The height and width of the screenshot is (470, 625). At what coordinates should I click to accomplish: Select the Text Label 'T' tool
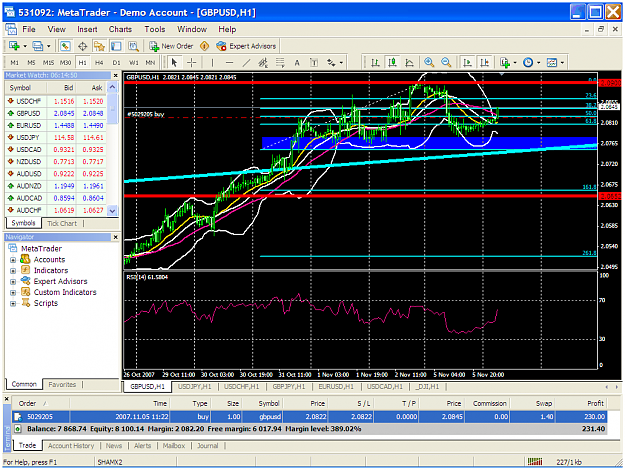[314, 63]
